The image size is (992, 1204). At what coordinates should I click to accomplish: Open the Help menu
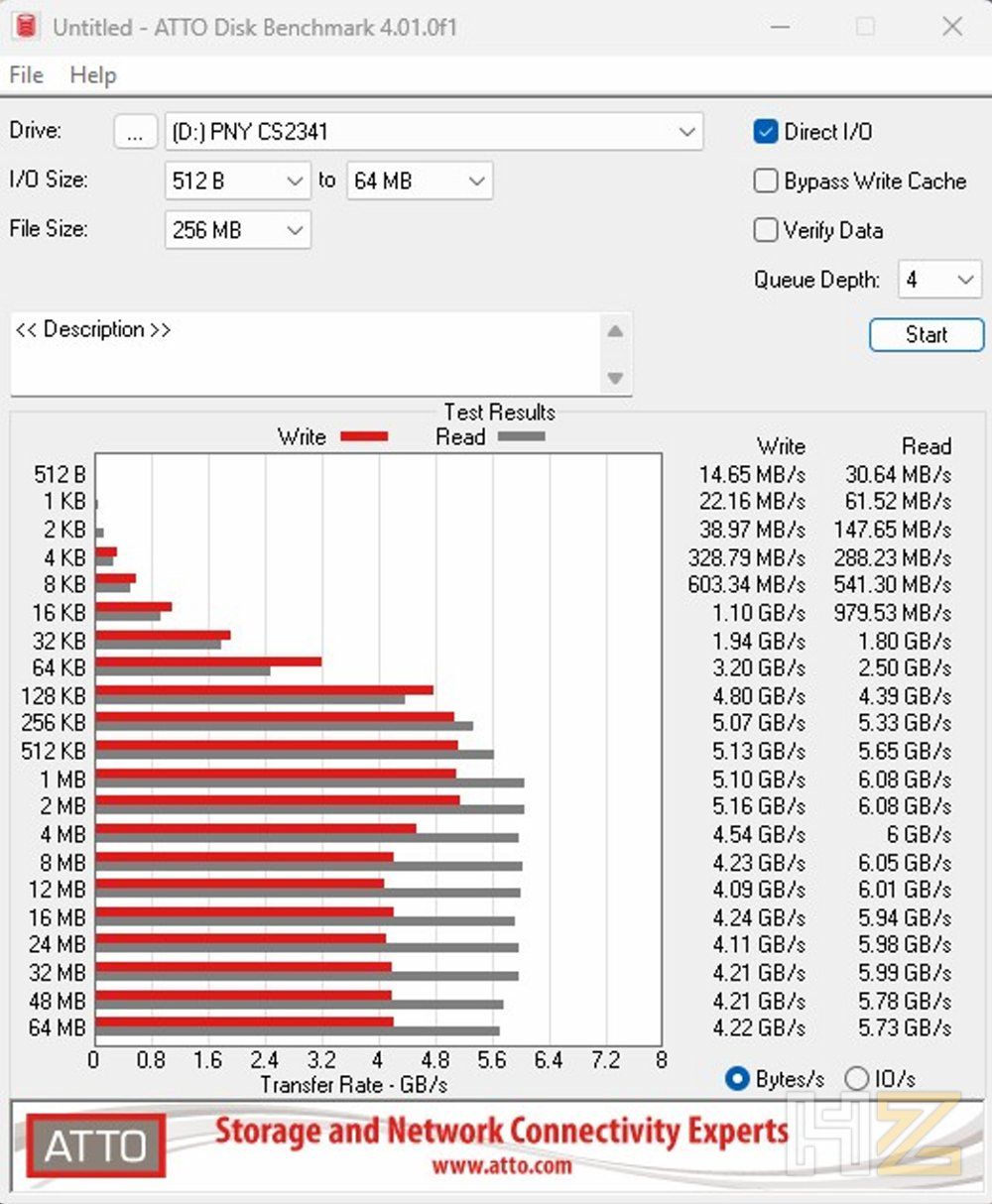[92, 75]
